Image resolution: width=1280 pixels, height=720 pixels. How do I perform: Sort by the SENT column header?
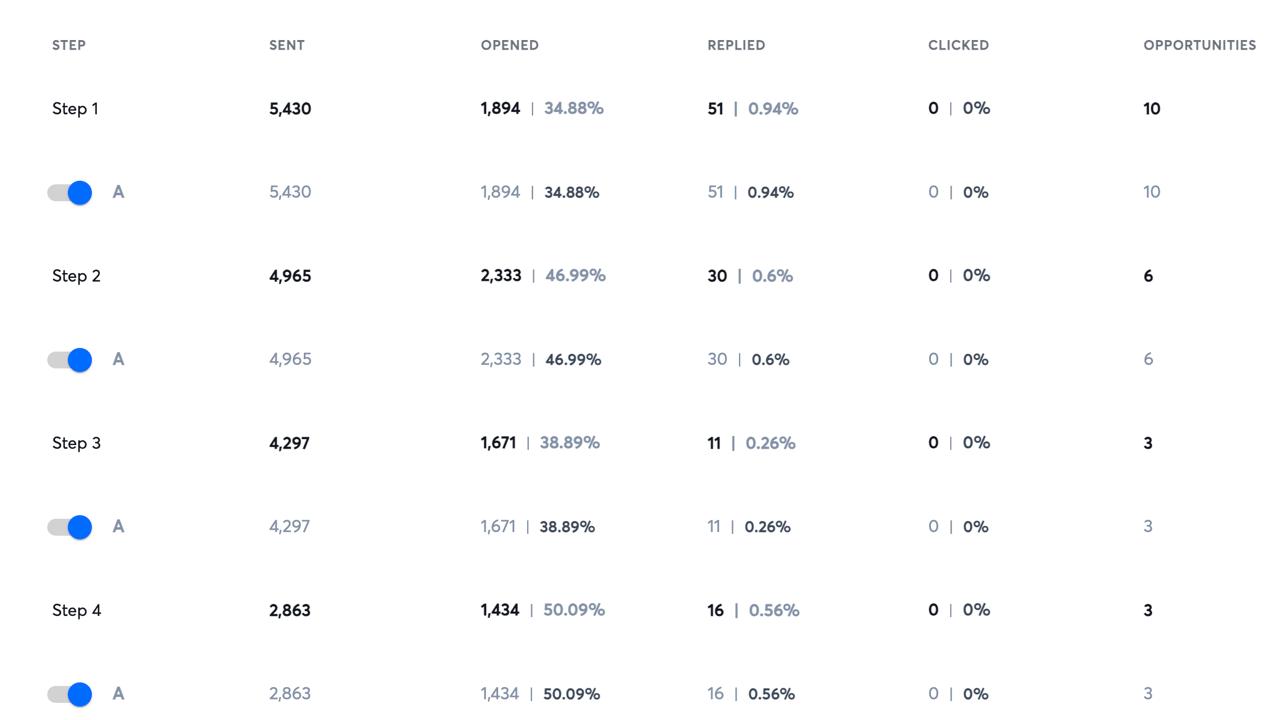[287, 45]
